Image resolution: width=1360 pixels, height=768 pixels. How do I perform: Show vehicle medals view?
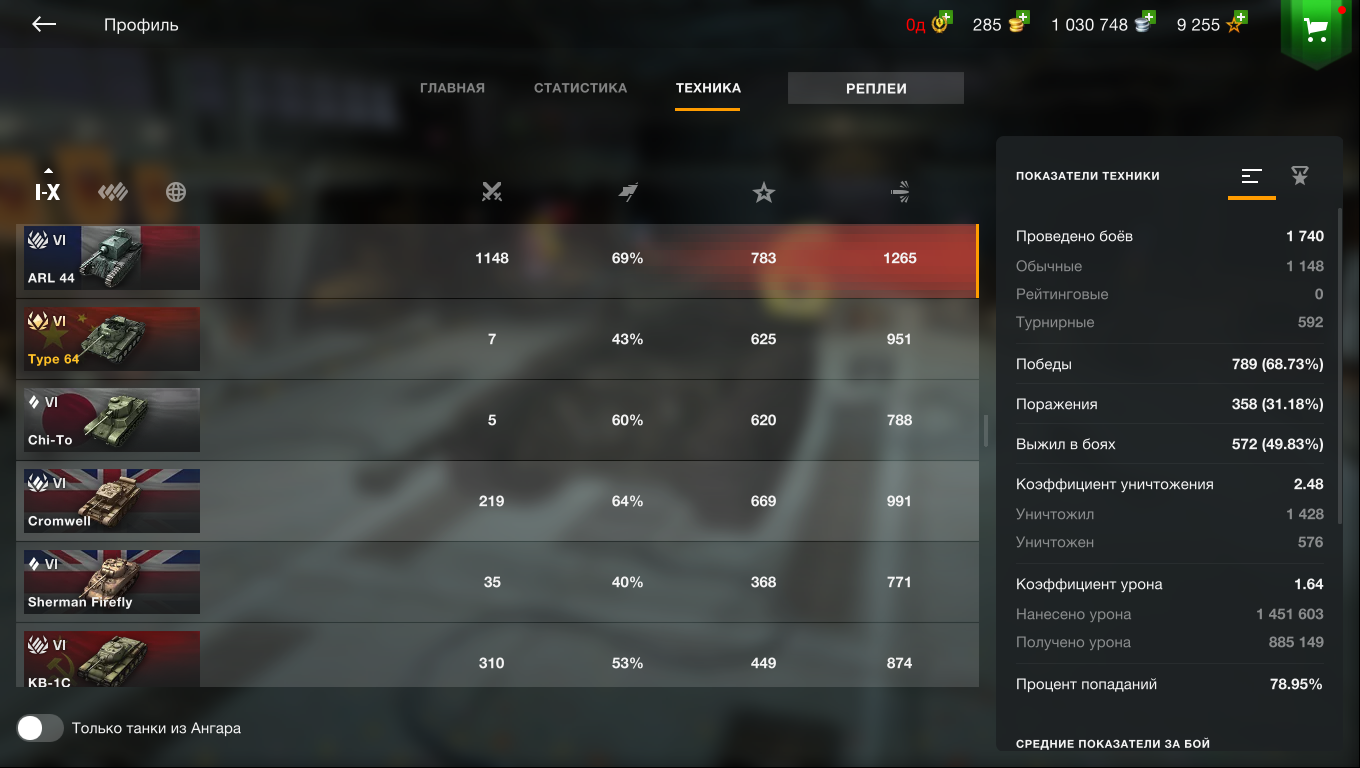(1299, 176)
